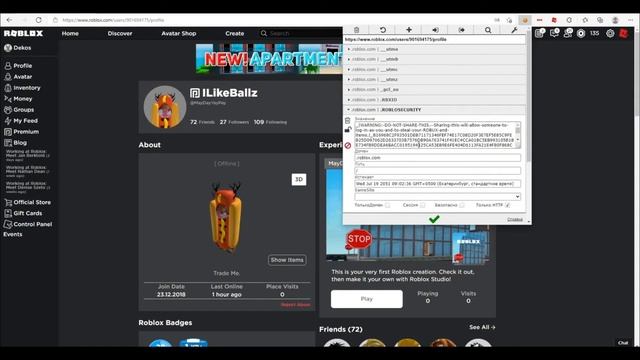Open Roblox settings gear icon
This screenshot has width=640, height=360.
point(610,33)
